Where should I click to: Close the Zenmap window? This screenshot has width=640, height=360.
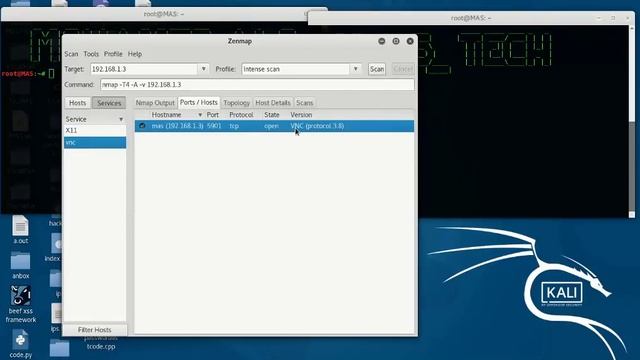pos(410,41)
